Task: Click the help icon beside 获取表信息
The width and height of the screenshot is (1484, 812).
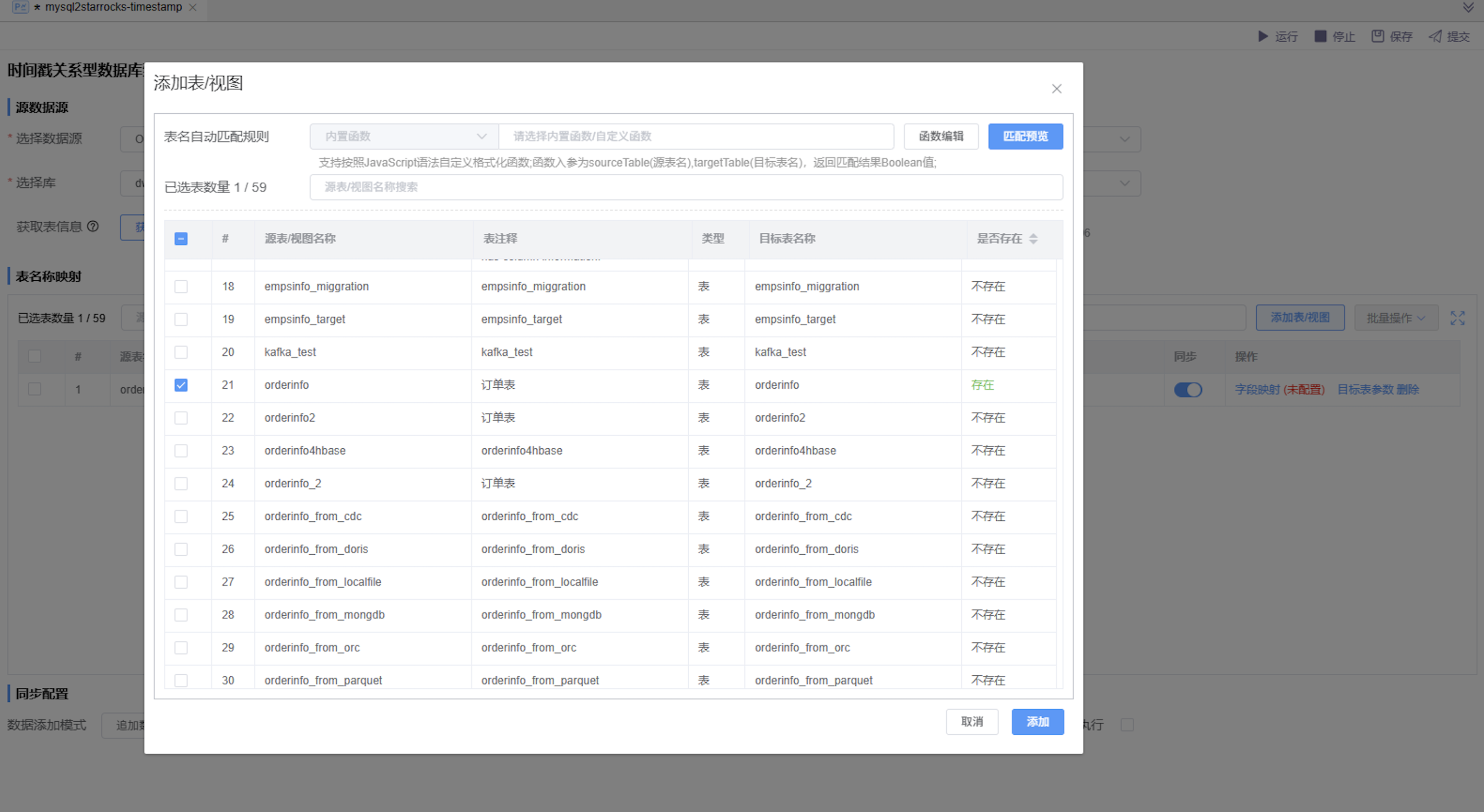Action: point(93,226)
